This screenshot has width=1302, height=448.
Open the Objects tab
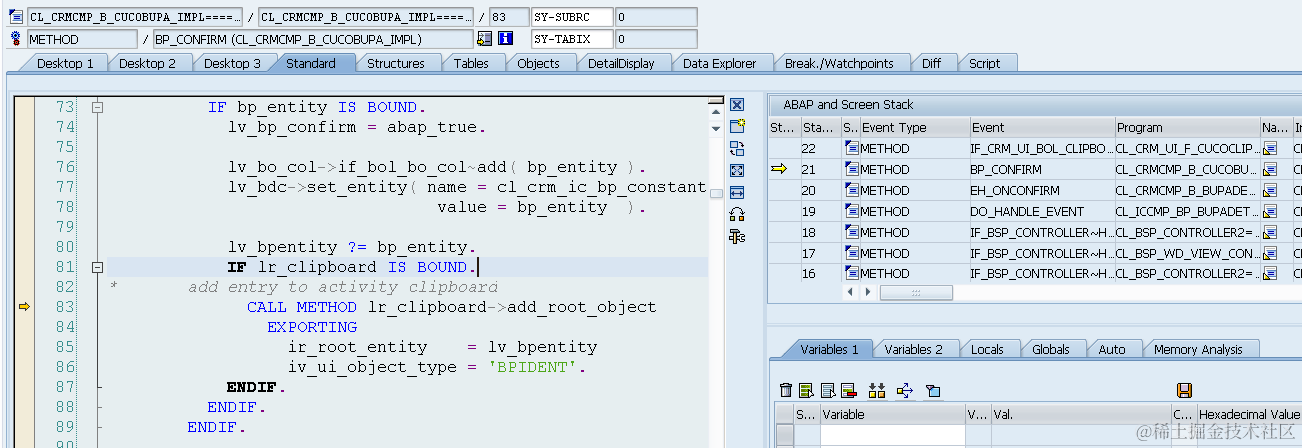pos(538,63)
